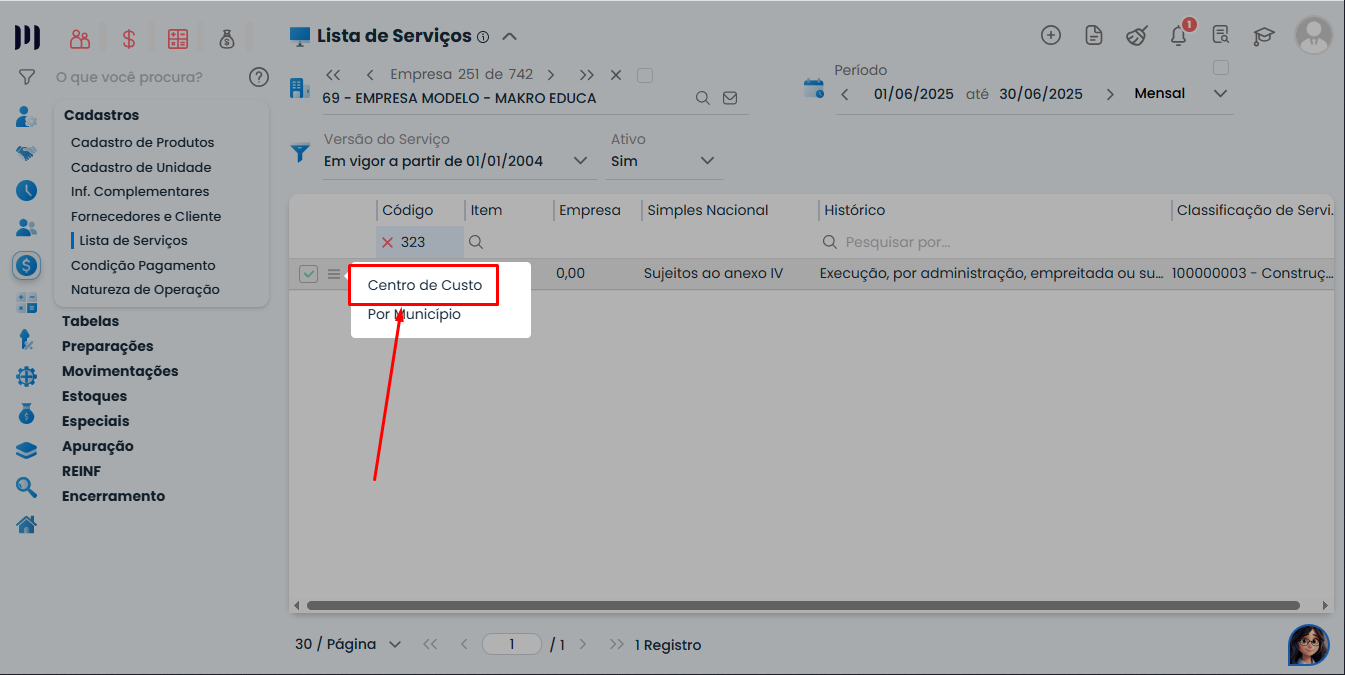Open Cadastro de Produtos menu item
Screen dimensions: 1345x675
[143, 143]
